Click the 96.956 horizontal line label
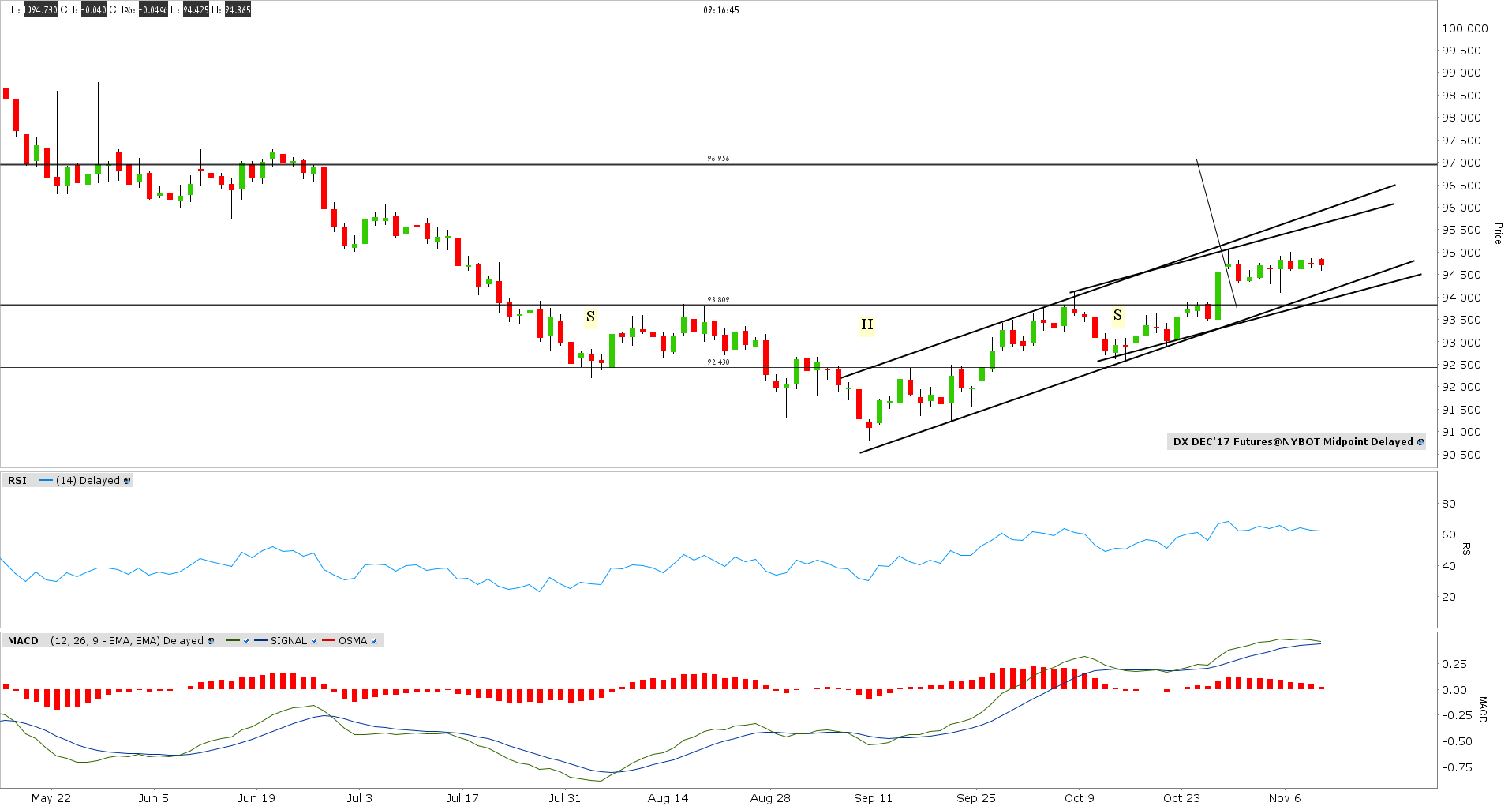This screenshot has height=810, width=1512. click(718, 159)
